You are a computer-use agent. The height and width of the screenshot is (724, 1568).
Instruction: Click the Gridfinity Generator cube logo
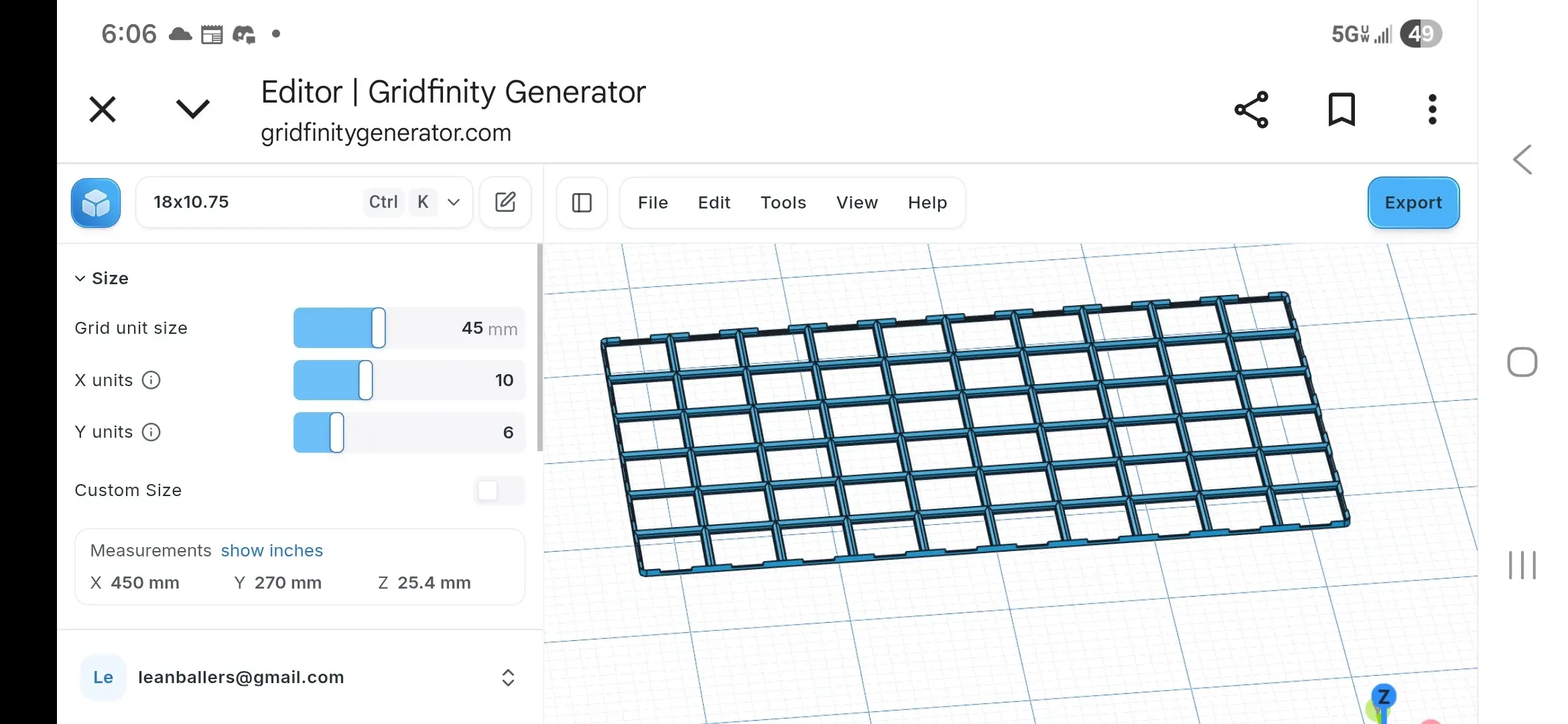click(x=96, y=202)
